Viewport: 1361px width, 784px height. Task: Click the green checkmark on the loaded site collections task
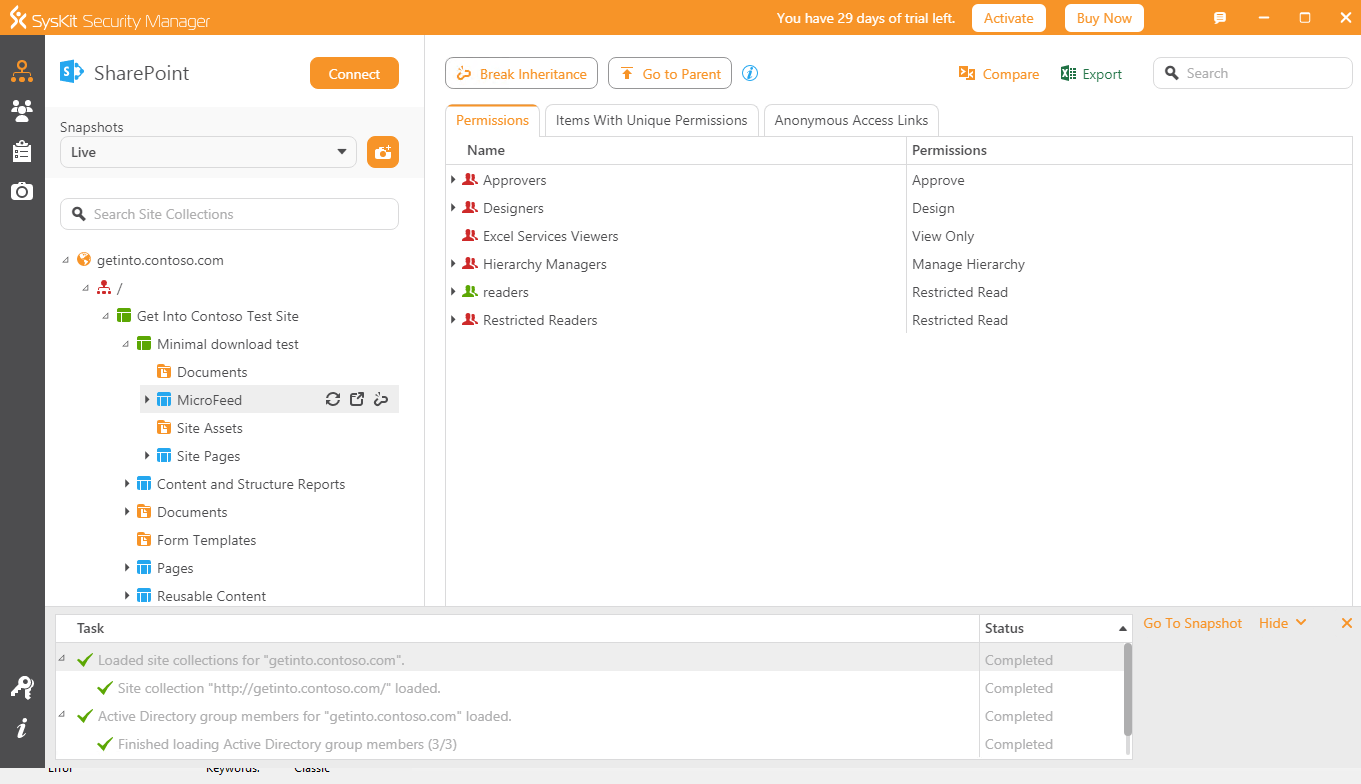click(x=84, y=660)
